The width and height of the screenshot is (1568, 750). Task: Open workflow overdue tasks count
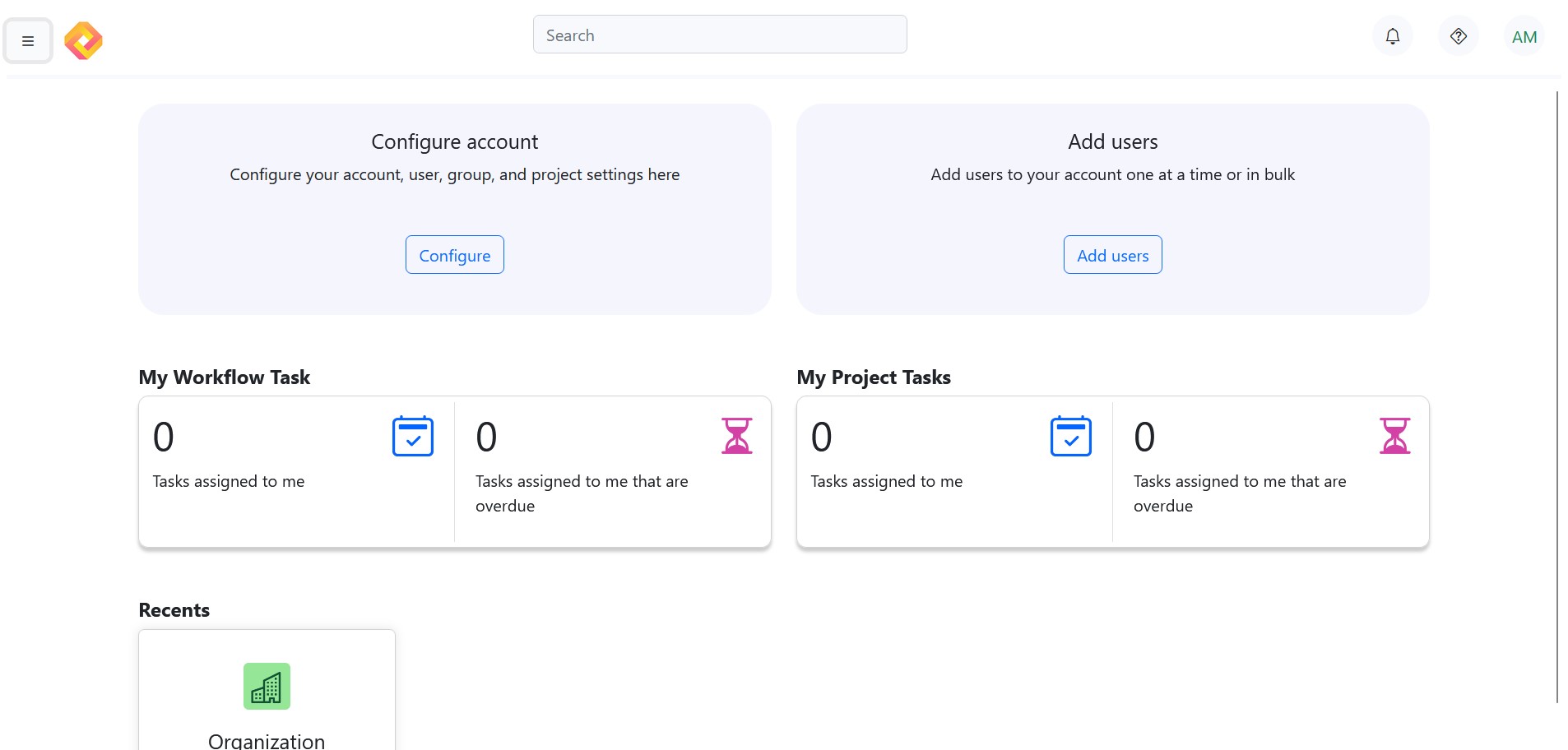click(x=486, y=437)
